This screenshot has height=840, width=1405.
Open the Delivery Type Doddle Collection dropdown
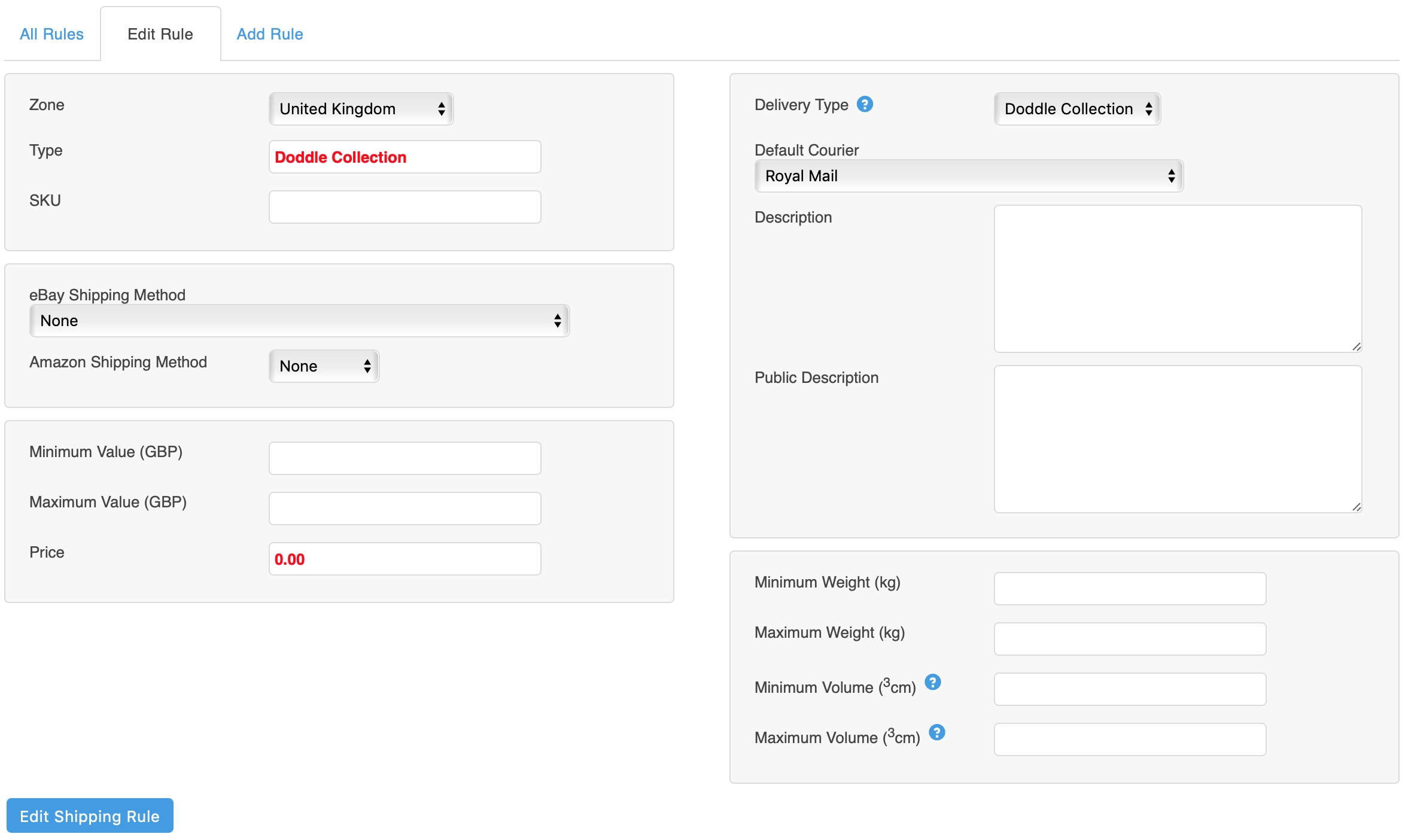(1076, 109)
